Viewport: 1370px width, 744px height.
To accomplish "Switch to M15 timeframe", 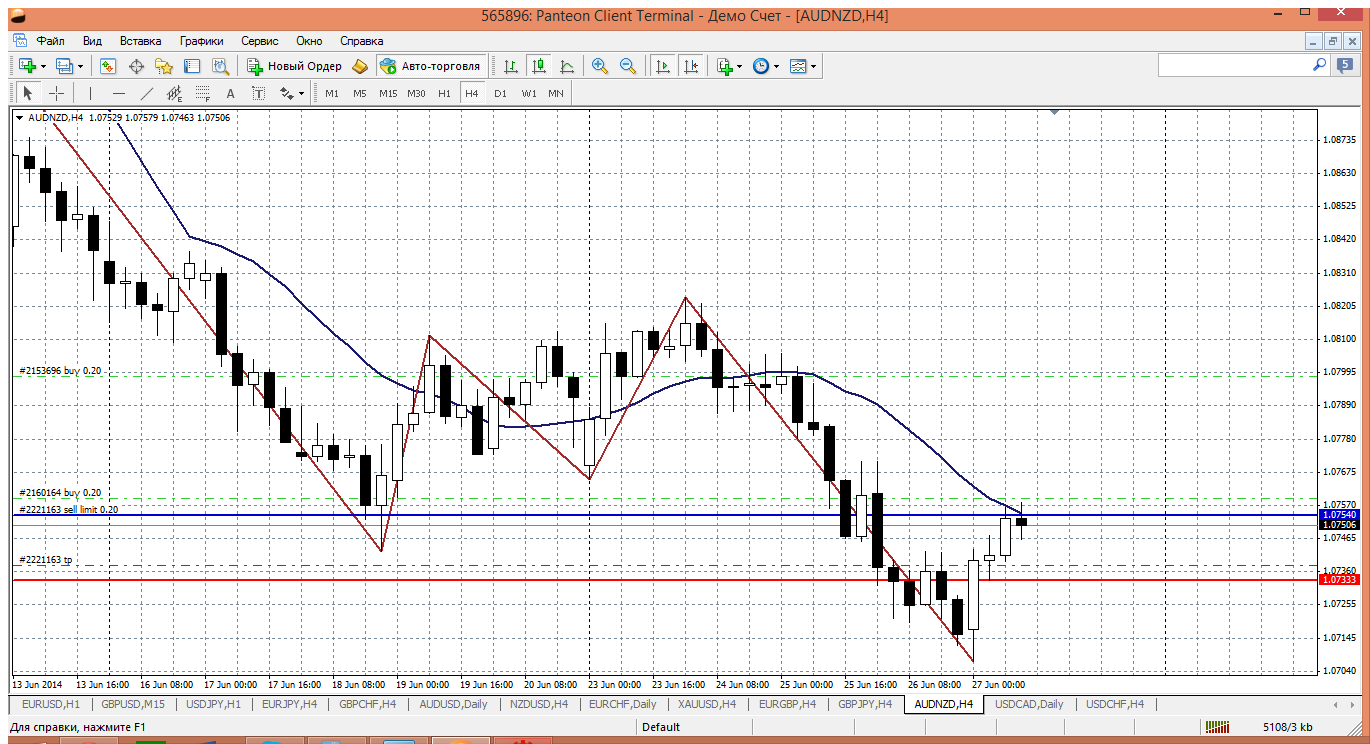I will pos(388,93).
